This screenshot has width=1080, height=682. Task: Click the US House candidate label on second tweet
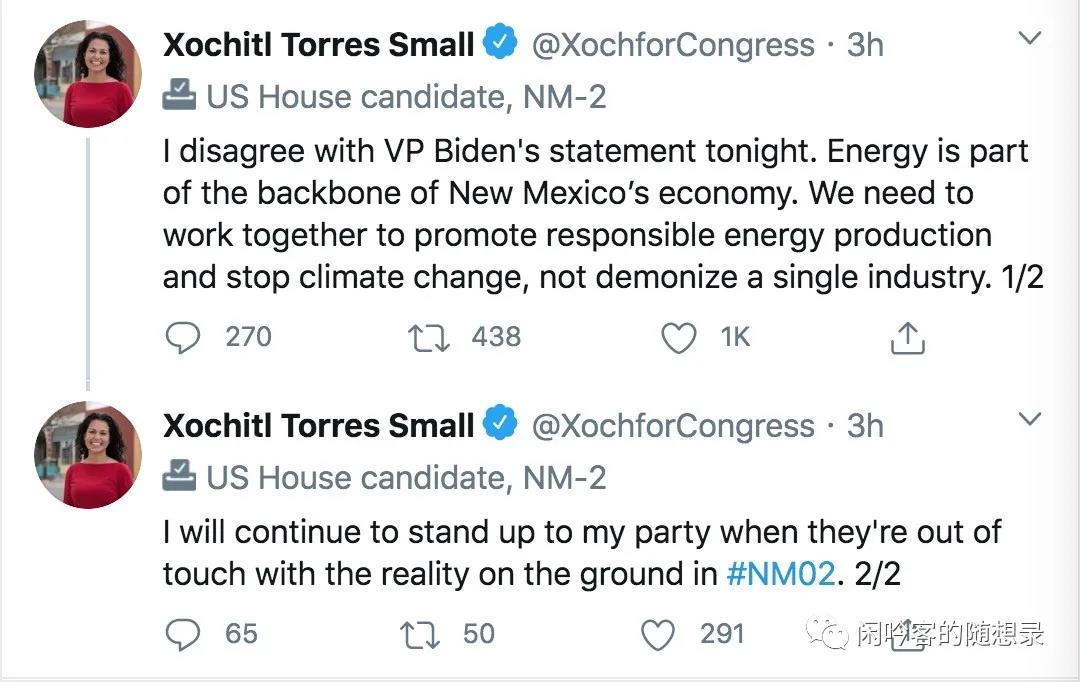coord(406,478)
